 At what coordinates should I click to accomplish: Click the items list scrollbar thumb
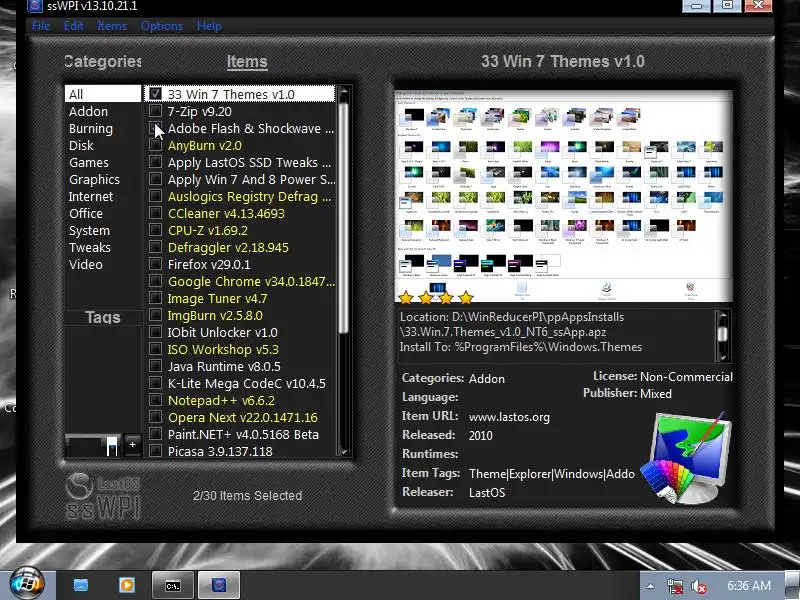click(344, 218)
